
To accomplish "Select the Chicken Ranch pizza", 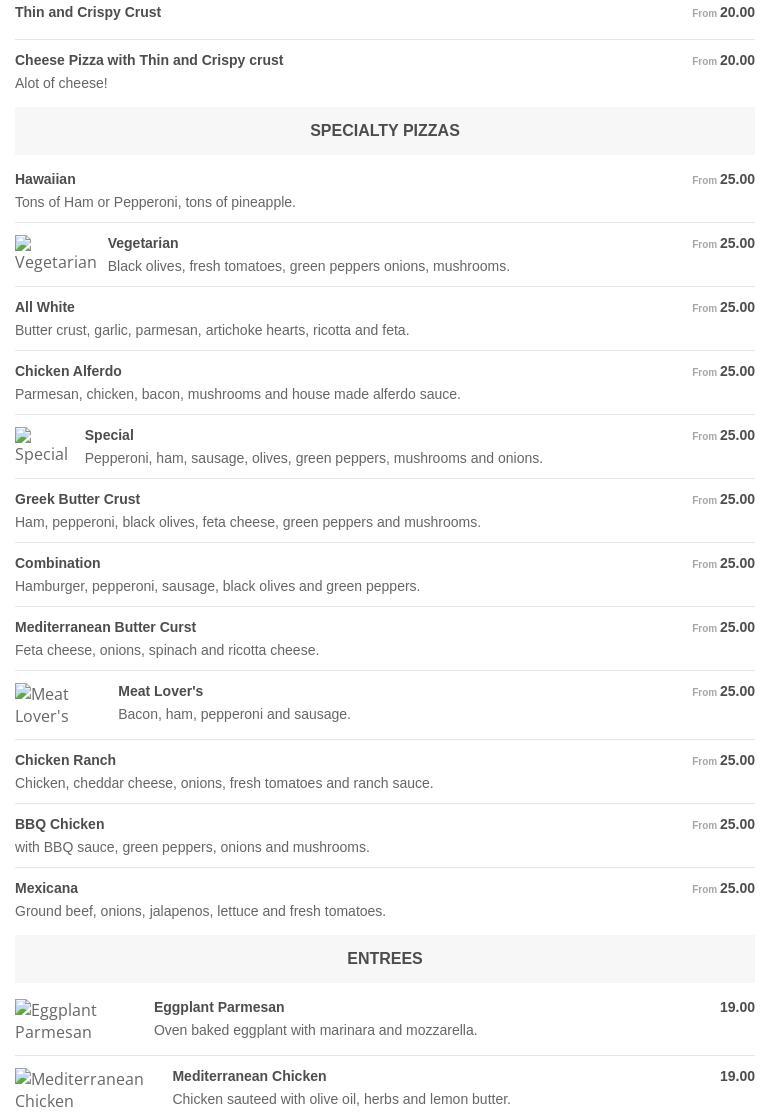I will (65, 760).
